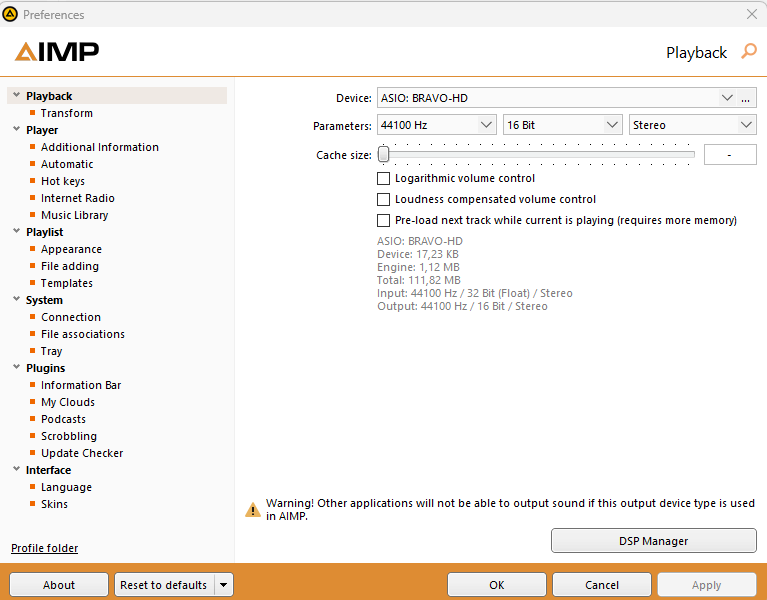Open the 16 Bit depth dropdown
767x600 pixels.
click(563, 125)
